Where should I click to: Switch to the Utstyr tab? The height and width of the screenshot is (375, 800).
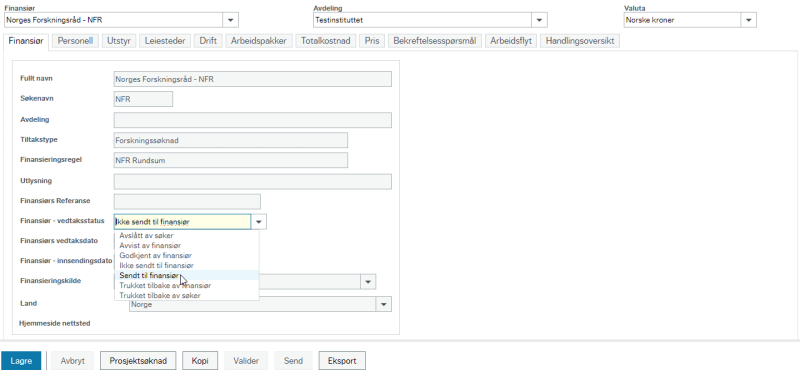click(x=119, y=41)
